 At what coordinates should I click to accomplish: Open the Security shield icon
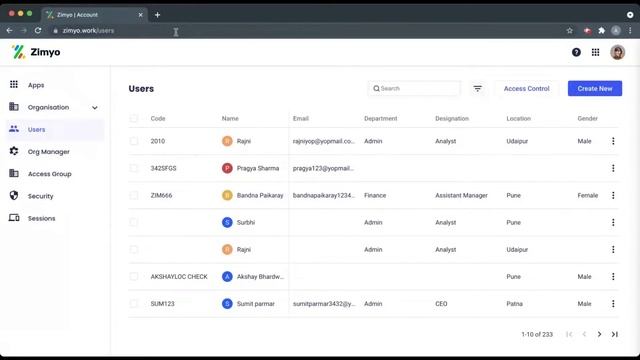click(x=14, y=196)
